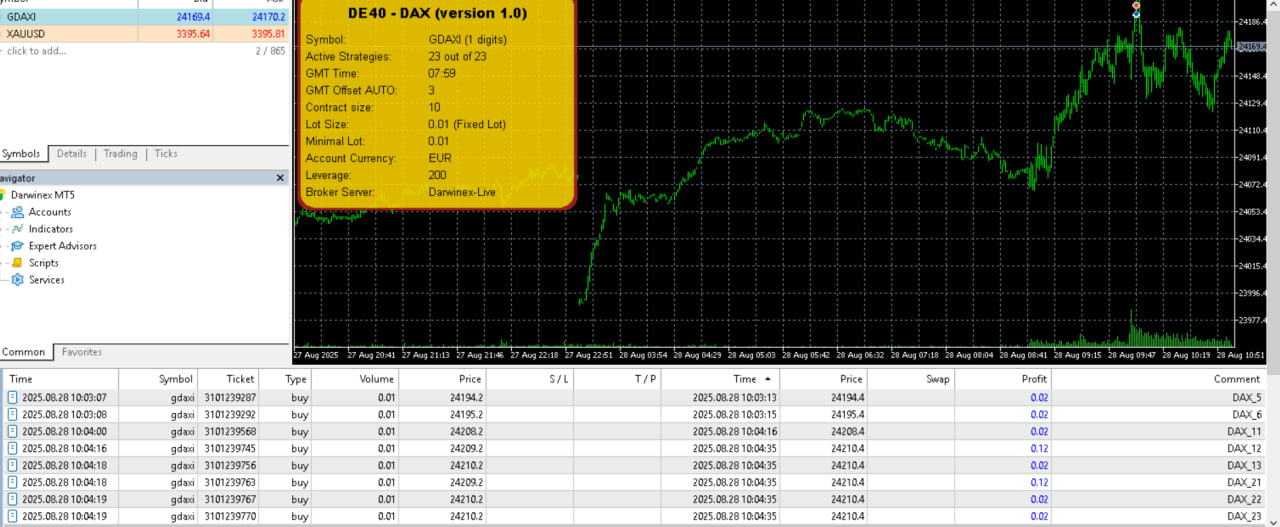Expand the Indicators tree node
Image resolution: width=1280 pixels, height=527 pixels.
coord(3,229)
